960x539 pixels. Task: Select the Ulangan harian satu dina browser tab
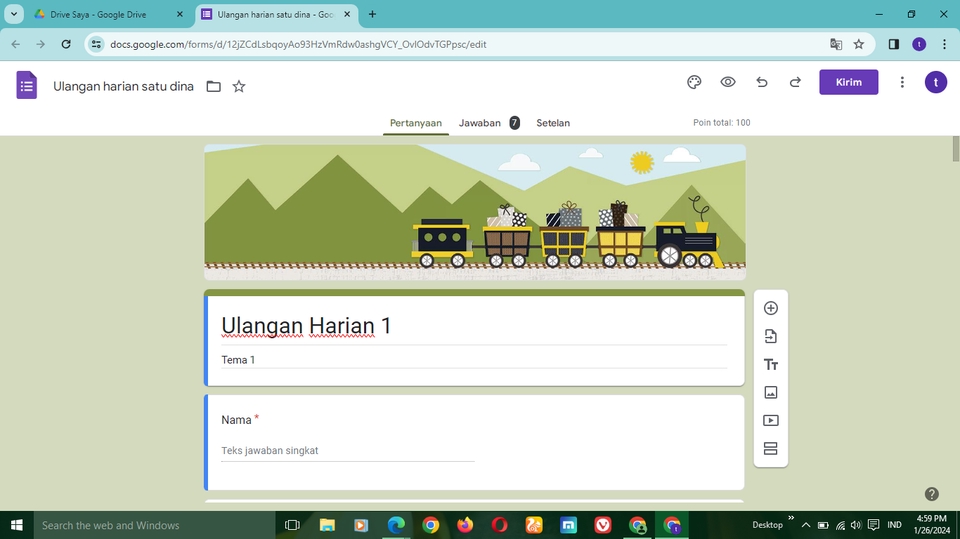tap(276, 14)
